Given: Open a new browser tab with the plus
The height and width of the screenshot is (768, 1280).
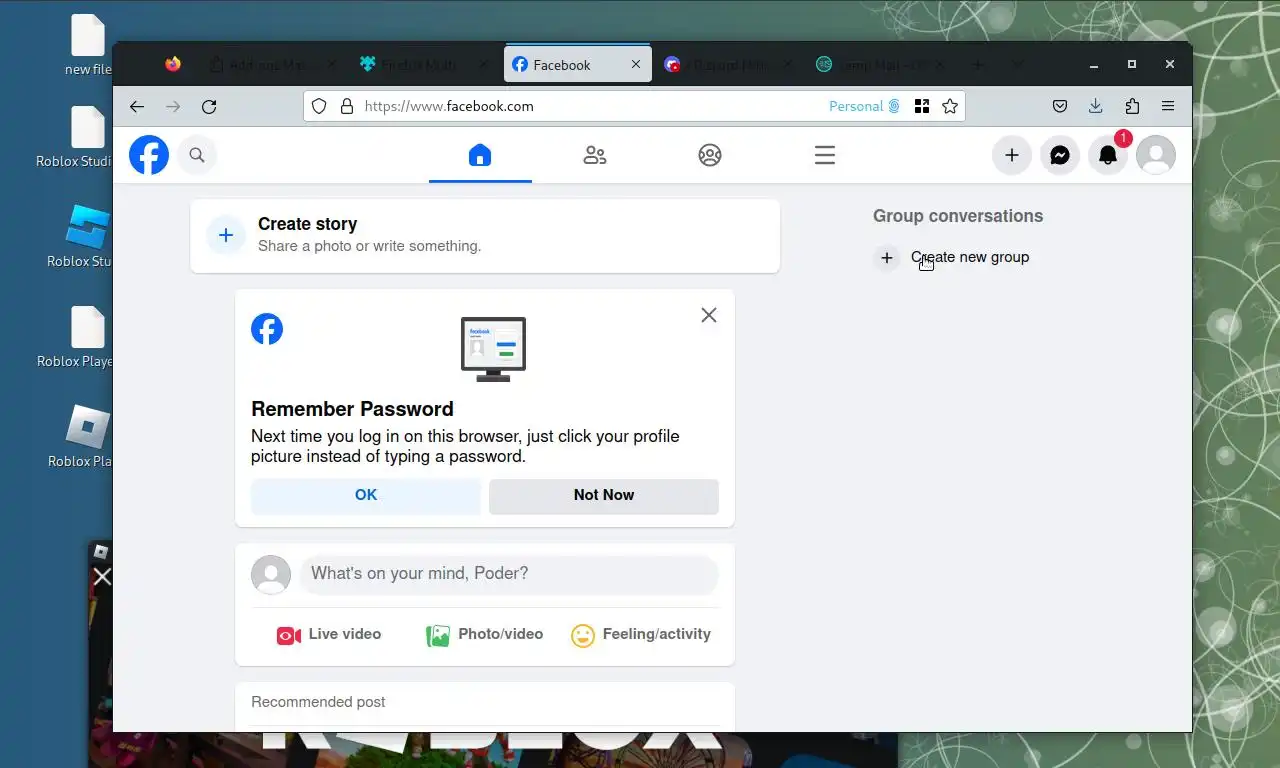Looking at the screenshot, I should tap(978, 65).
